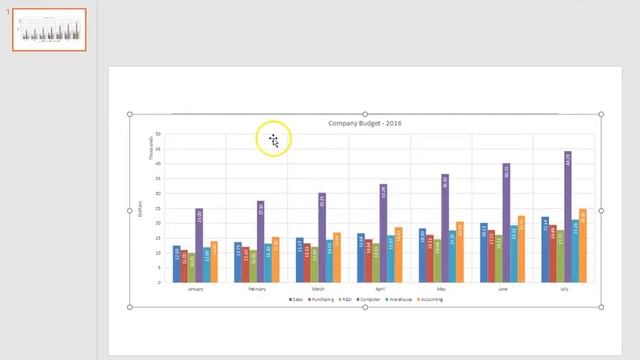Image resolution: width=640 pixels, height=360 pixels.
Task: Select the purple Computer bar for January
Action: 199,245
